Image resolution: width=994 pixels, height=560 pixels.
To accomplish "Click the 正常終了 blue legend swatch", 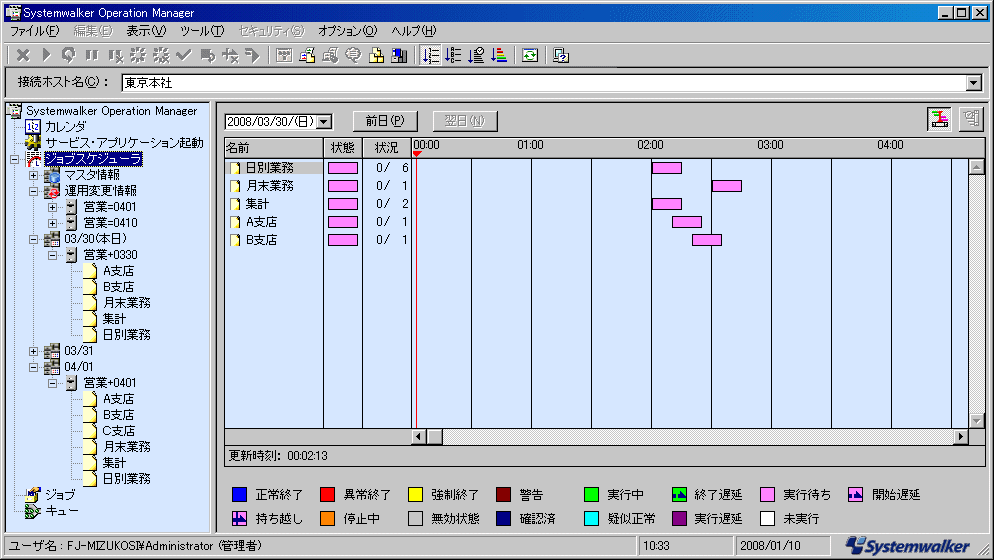I will [239, 495].
